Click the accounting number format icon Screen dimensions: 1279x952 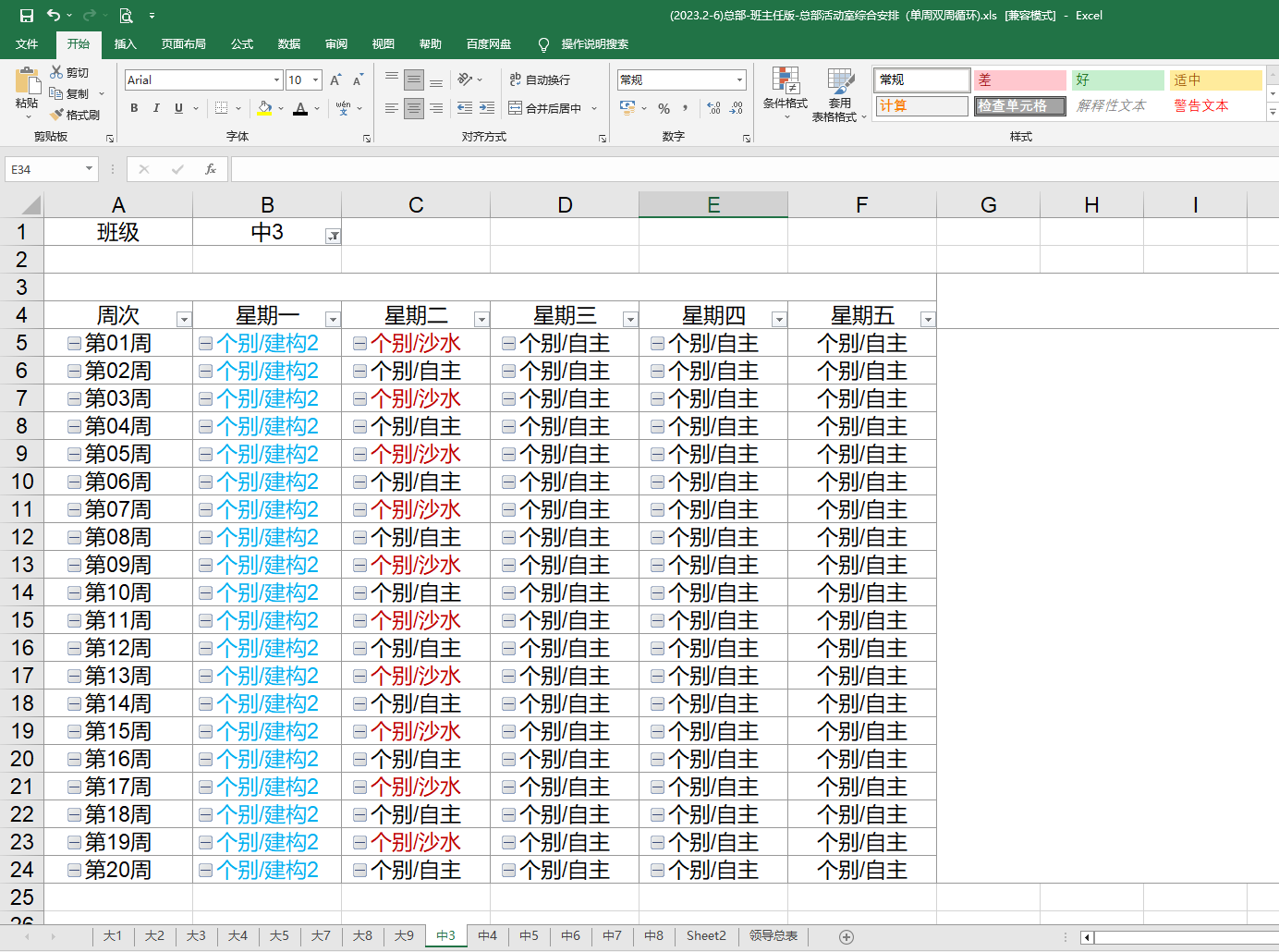click(627, 108)
